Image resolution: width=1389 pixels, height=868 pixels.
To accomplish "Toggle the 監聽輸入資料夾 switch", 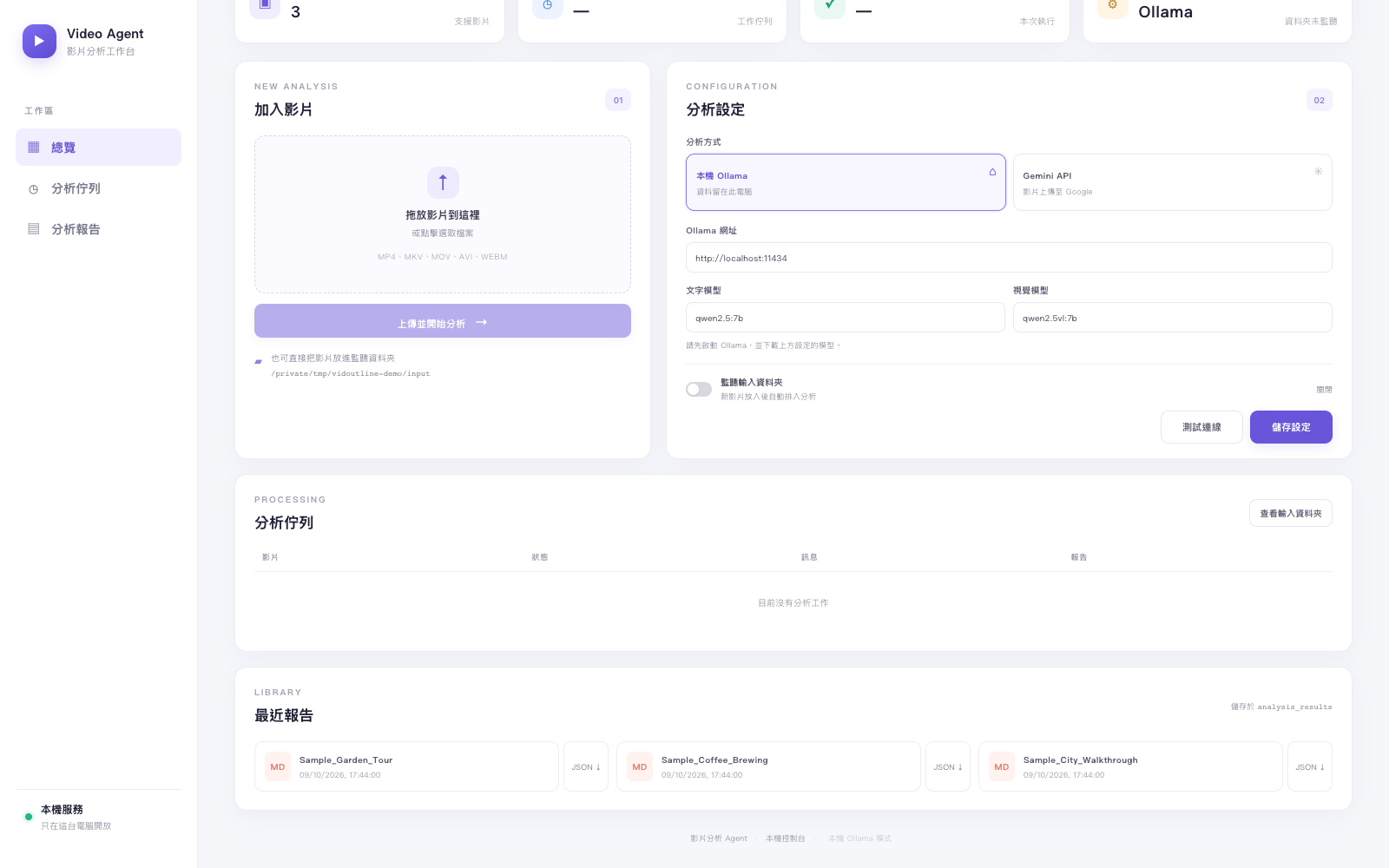I will point(699,389).
